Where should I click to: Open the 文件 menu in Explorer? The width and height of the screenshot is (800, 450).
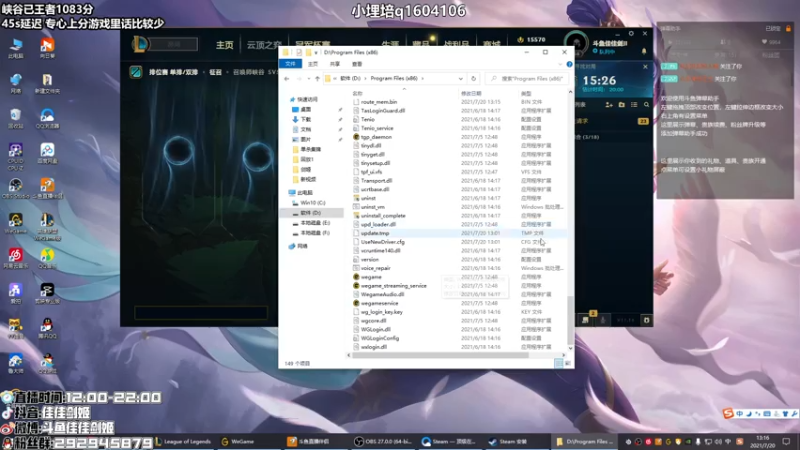(290, 64)
